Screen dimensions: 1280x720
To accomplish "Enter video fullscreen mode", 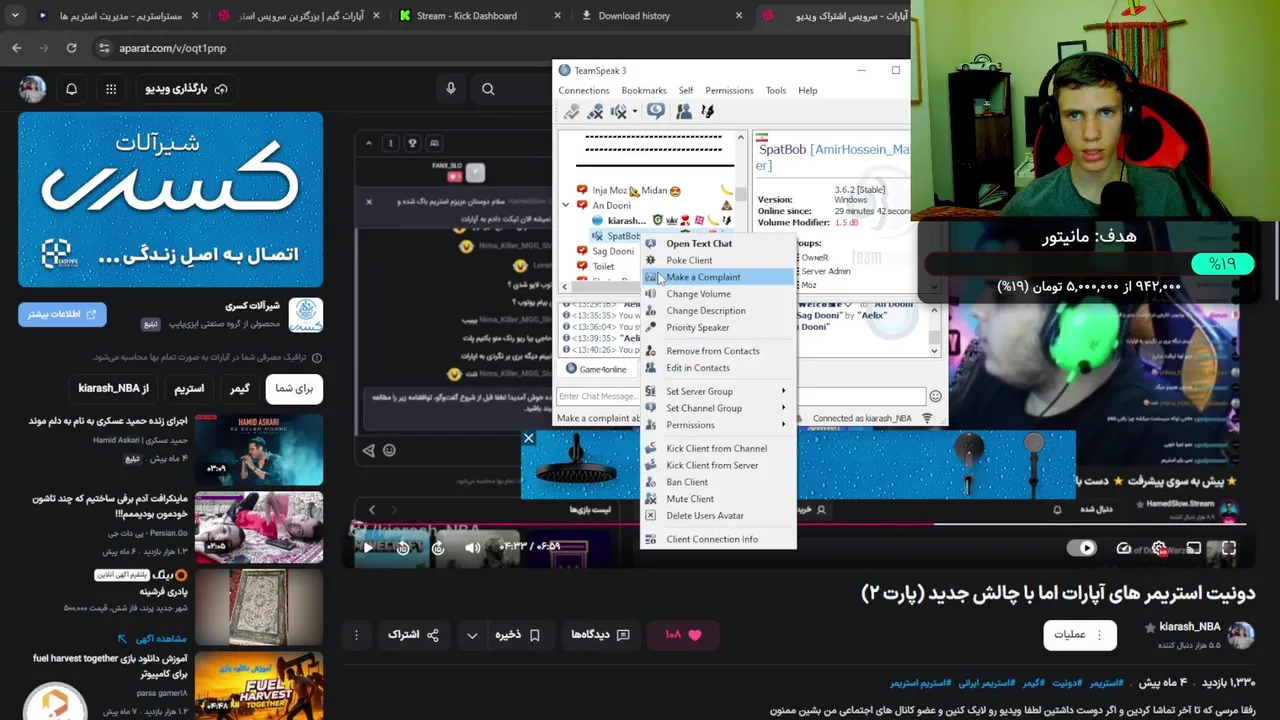I will tap(1229, 548).
